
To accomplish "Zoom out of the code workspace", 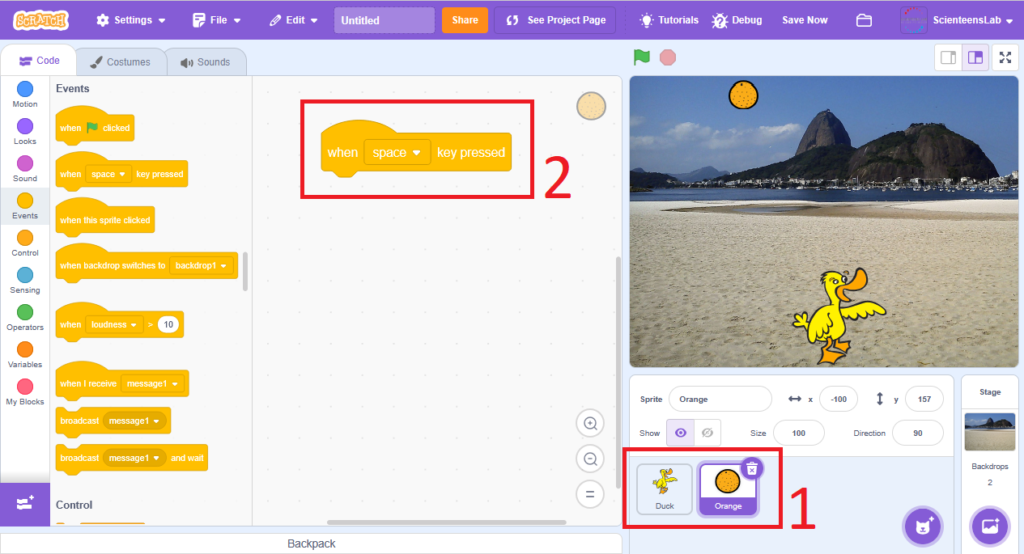I will pos(590,459).
